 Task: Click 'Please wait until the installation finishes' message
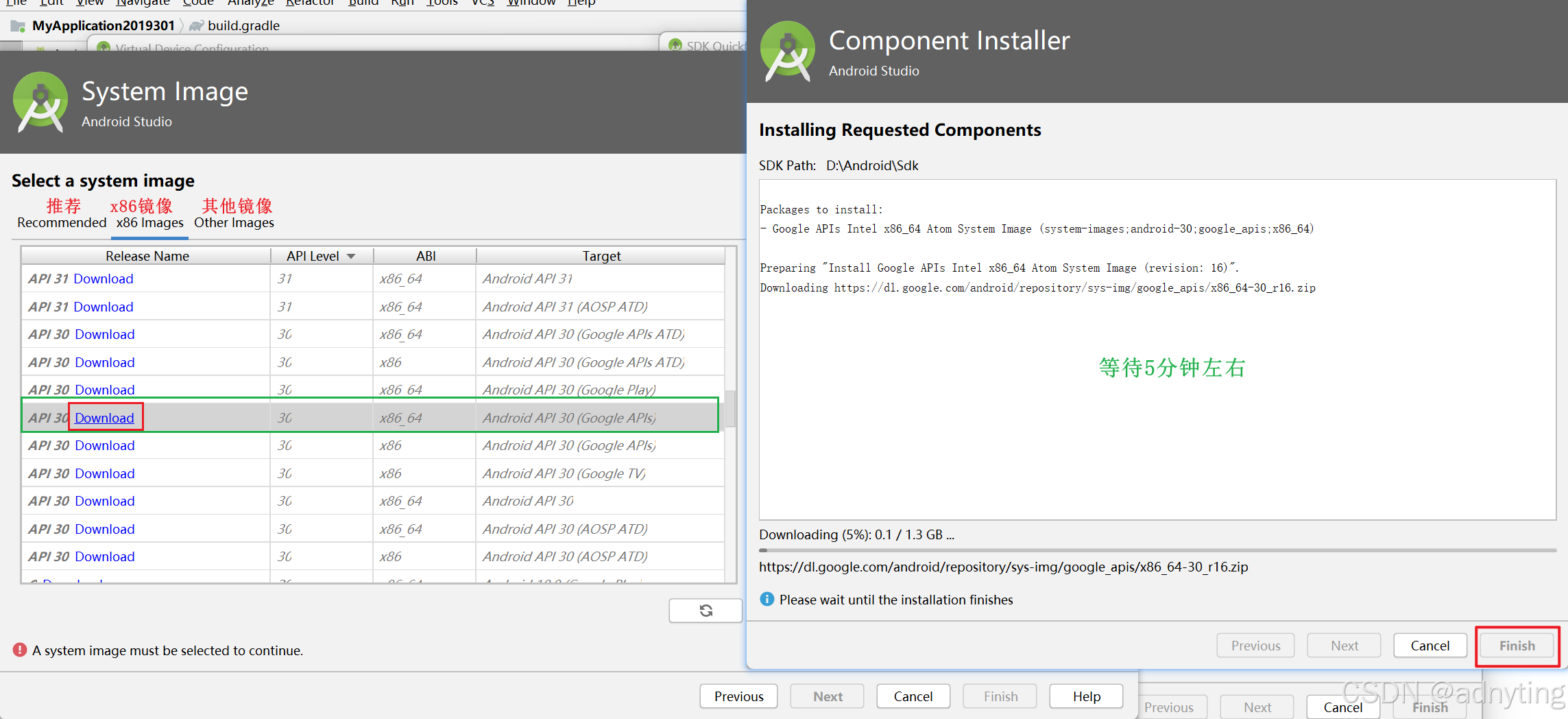tap(896, 600)
